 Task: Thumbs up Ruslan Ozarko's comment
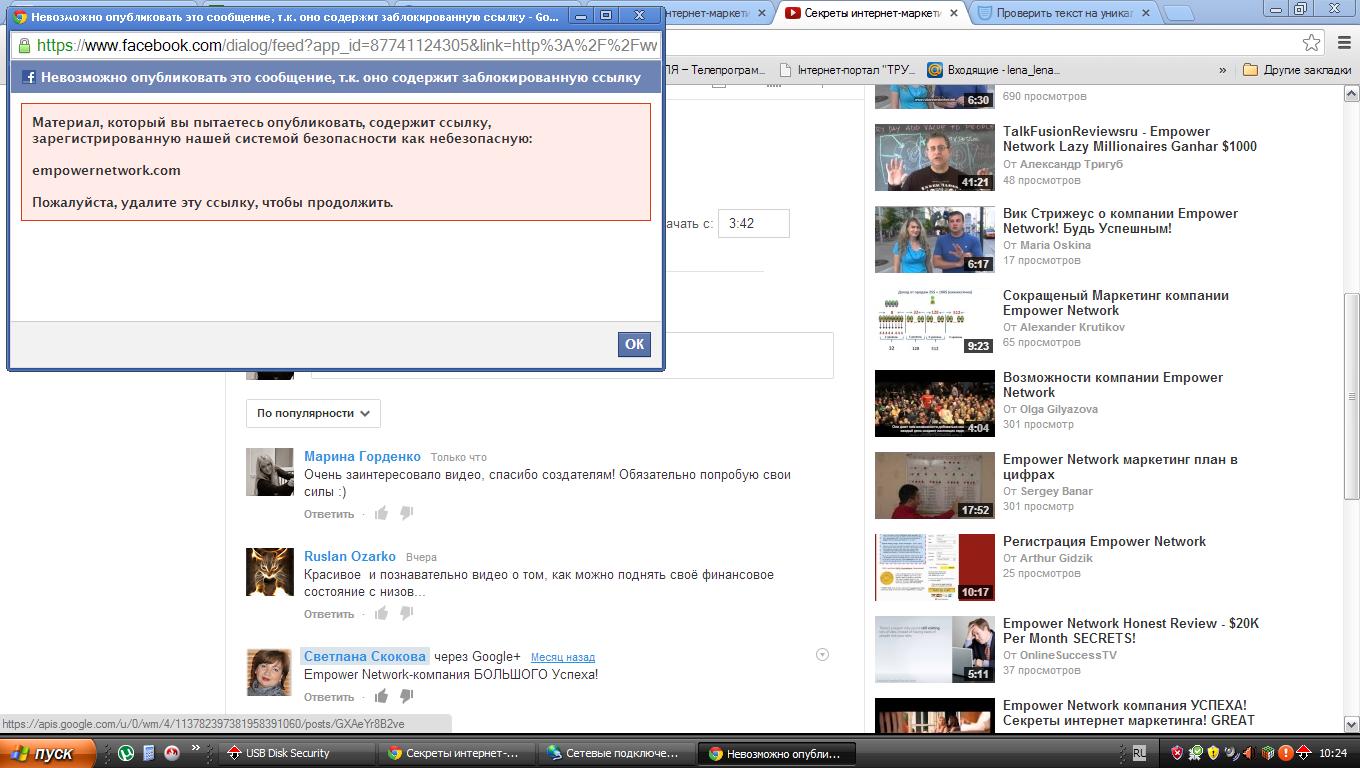(381, 613)
